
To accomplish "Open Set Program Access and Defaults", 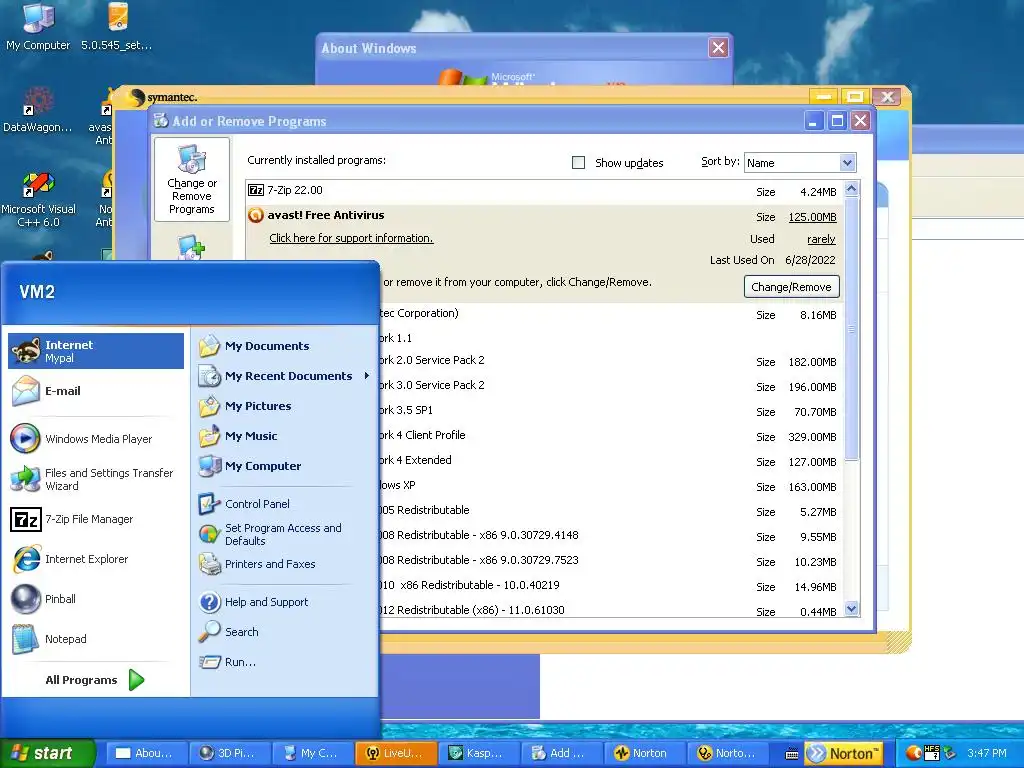I will (x=285, y=534).
